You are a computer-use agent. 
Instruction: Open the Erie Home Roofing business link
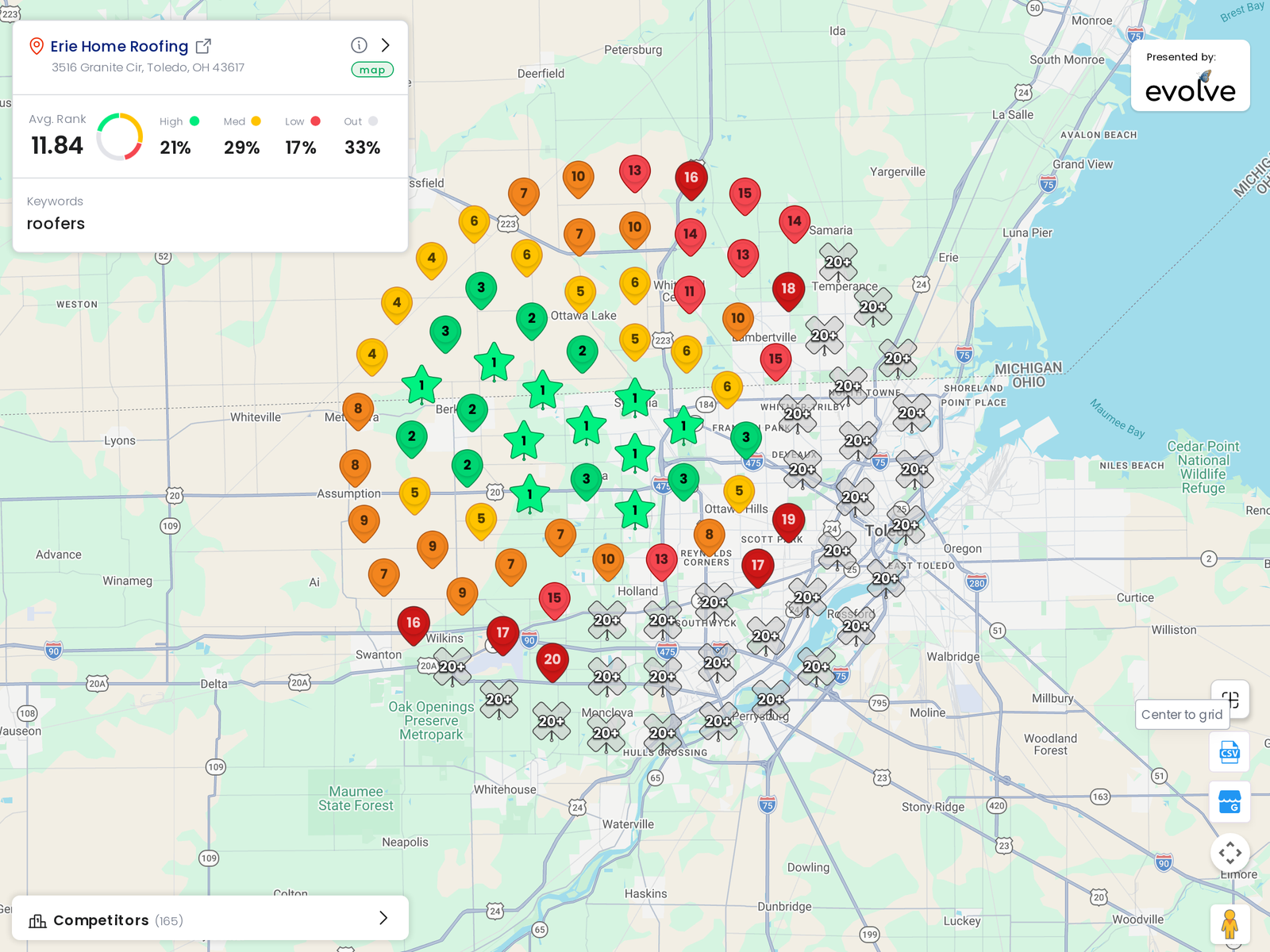click(119, 46)
